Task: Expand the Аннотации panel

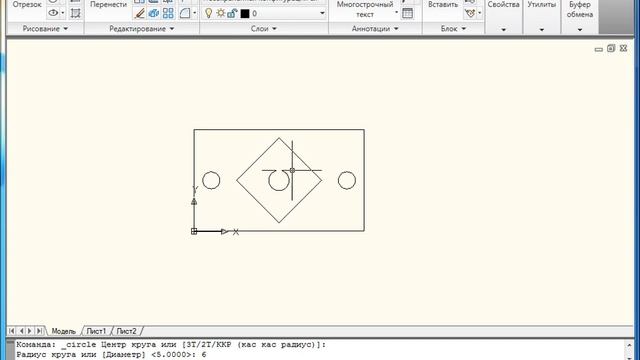Action: [375, 29]
